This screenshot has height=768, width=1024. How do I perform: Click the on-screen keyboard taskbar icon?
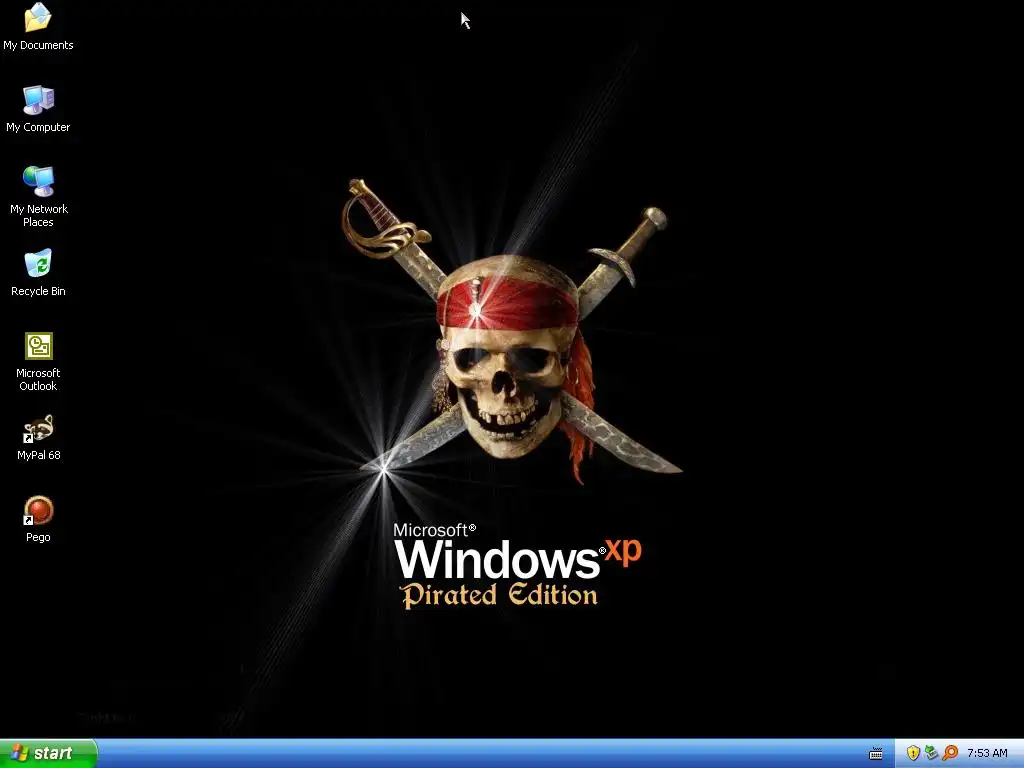(876, 754)
